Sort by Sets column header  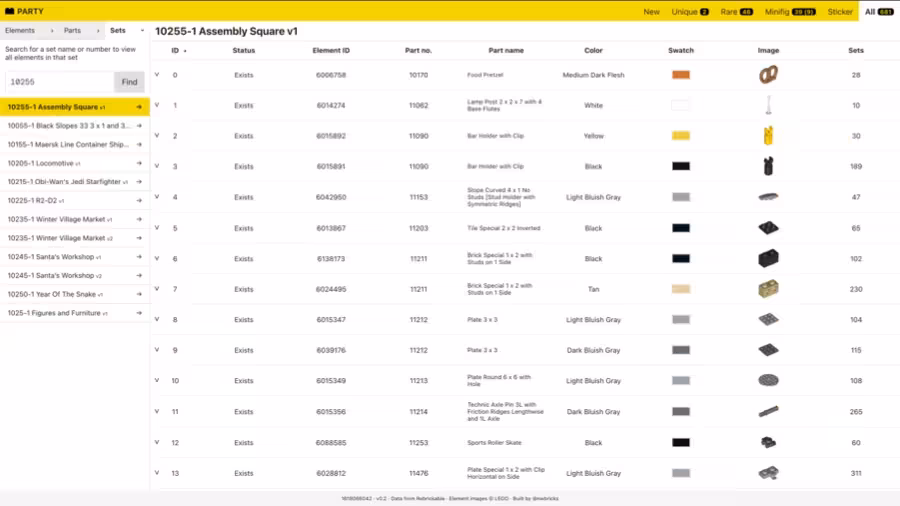pyautogui.click(x=856, y=50)
